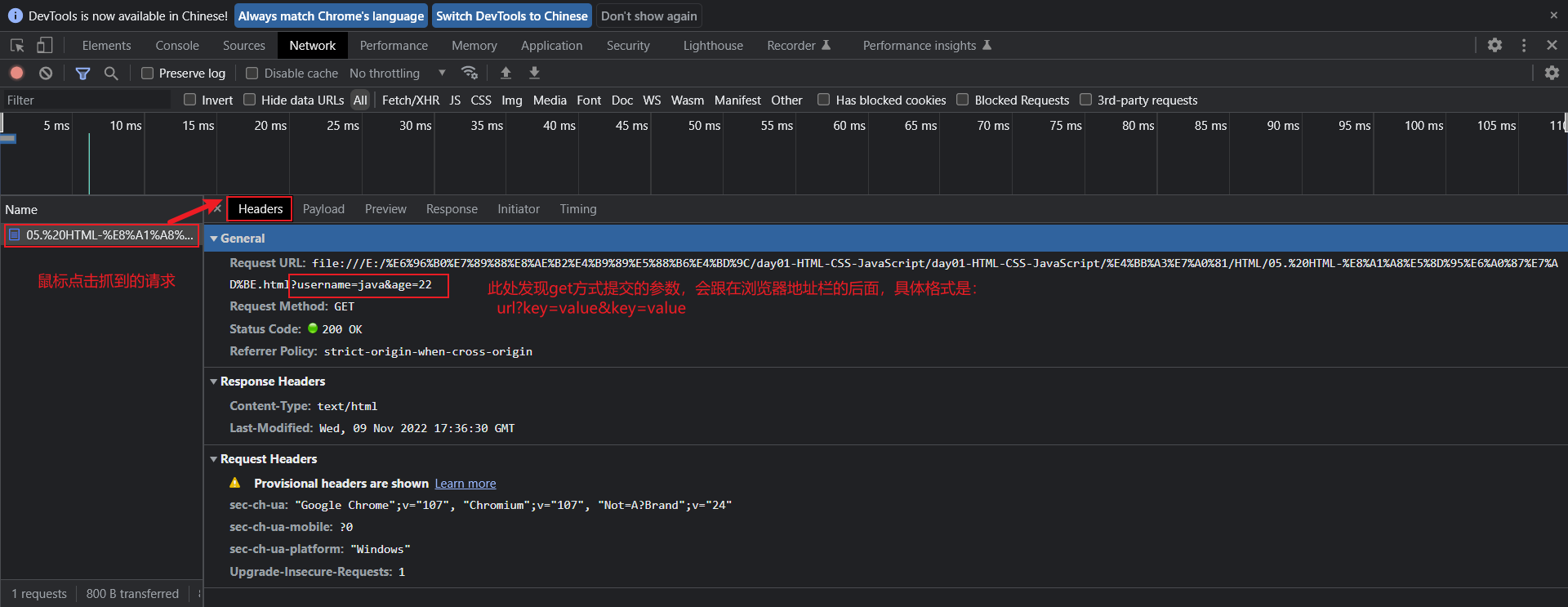Switch to the Elements tab

pos(106,46)
